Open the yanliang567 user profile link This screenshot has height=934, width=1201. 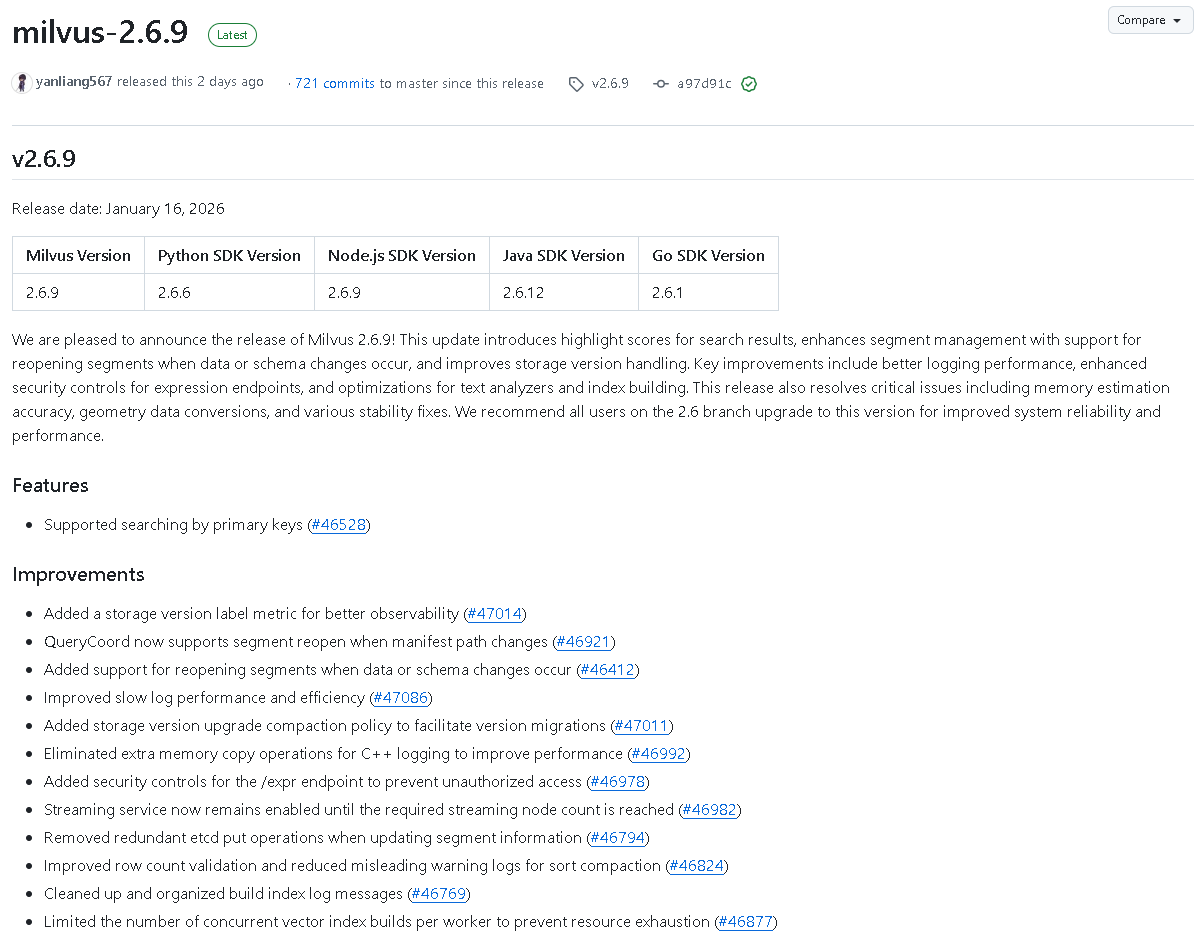[x=74, y=82]
